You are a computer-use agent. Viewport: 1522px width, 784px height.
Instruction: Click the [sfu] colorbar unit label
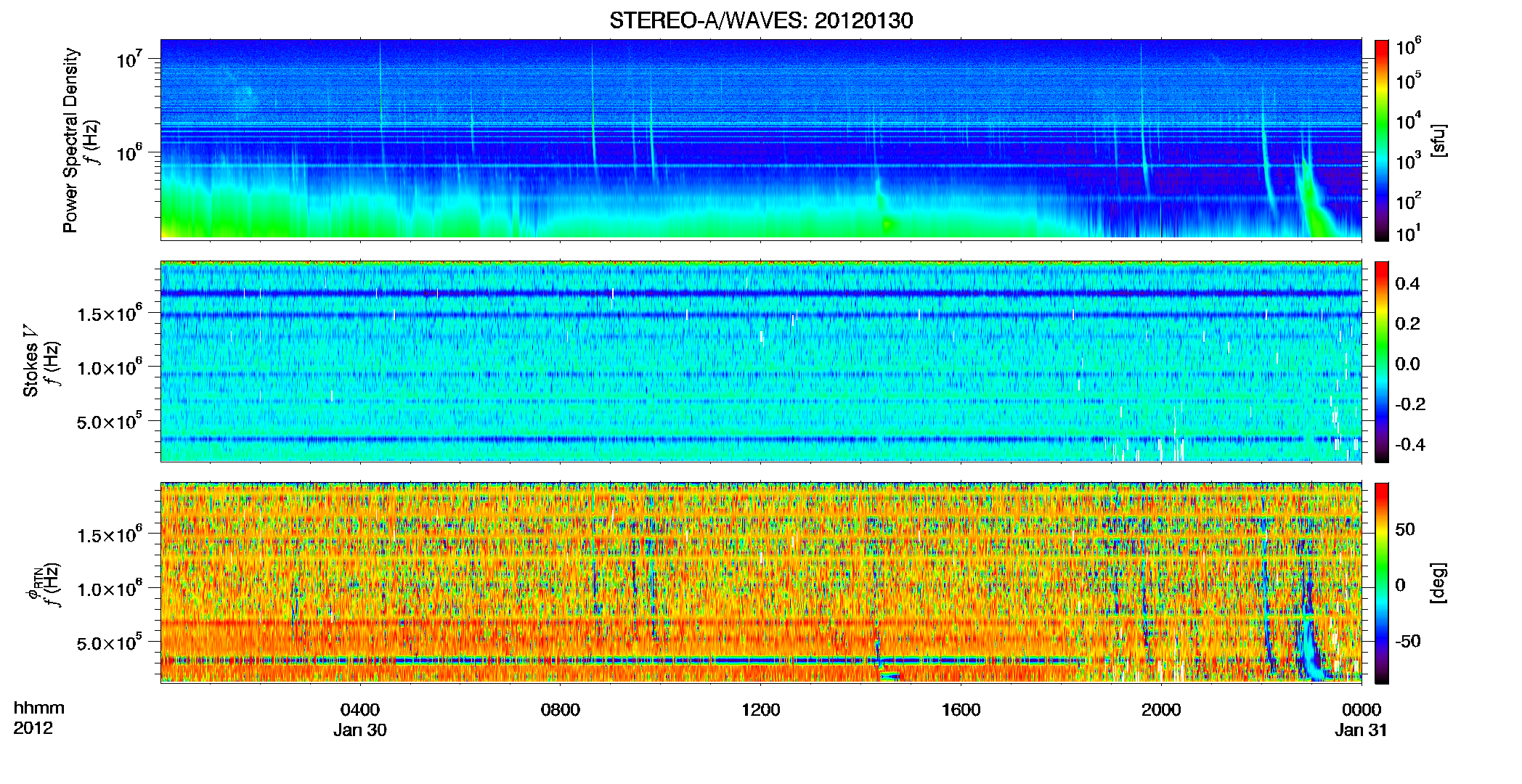[x=1438, y=140]
